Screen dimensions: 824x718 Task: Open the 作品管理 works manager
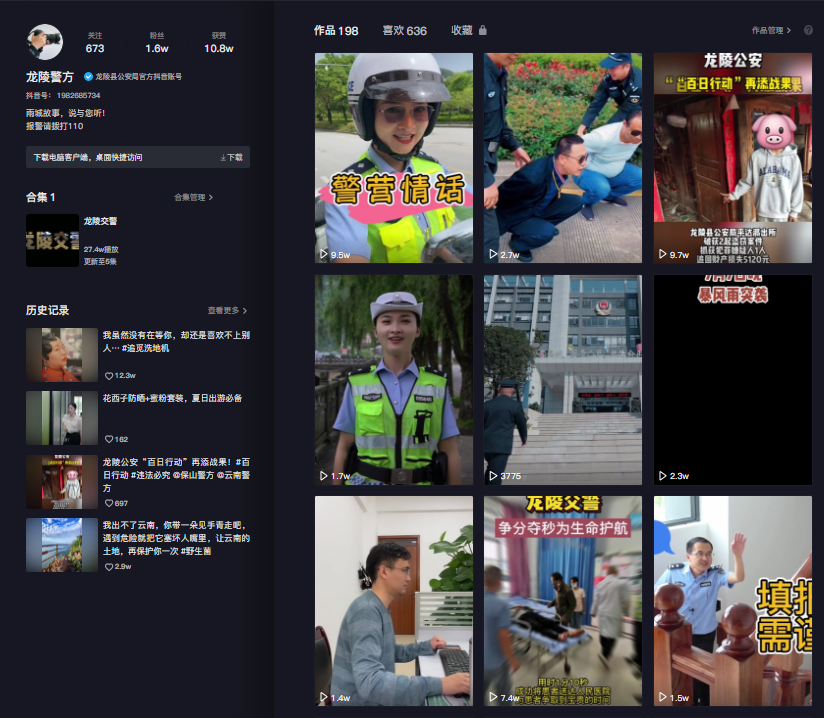[x=771, y=31]
